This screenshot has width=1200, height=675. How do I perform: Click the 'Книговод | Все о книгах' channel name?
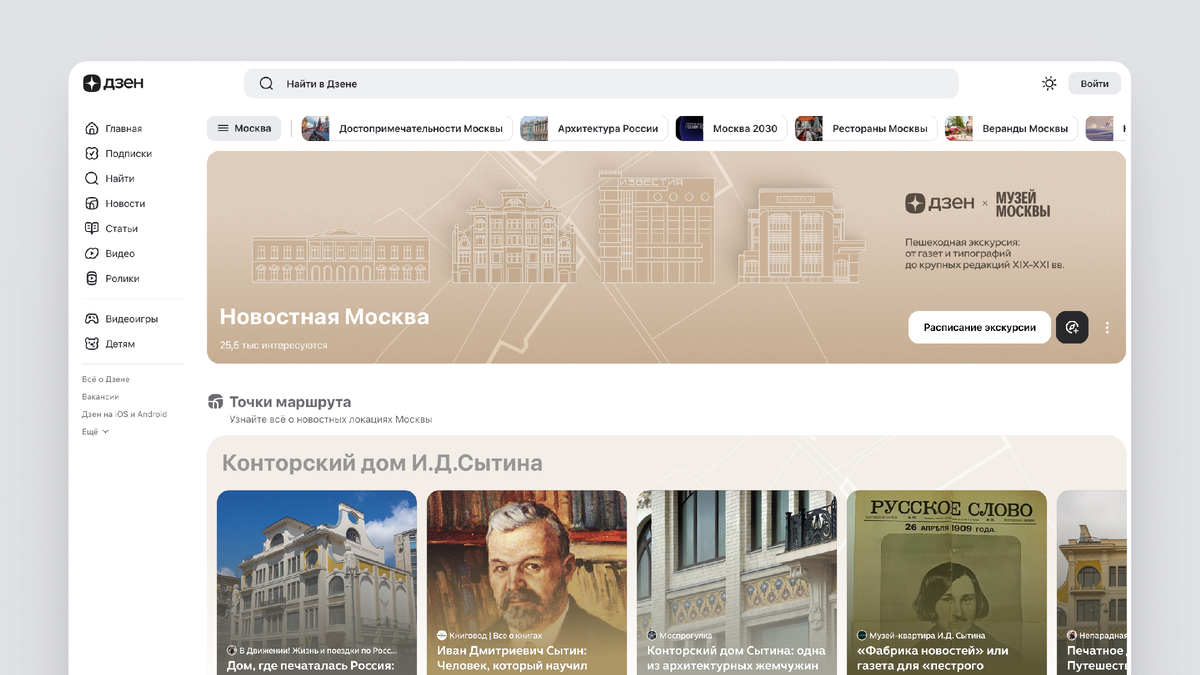[496, 635]
